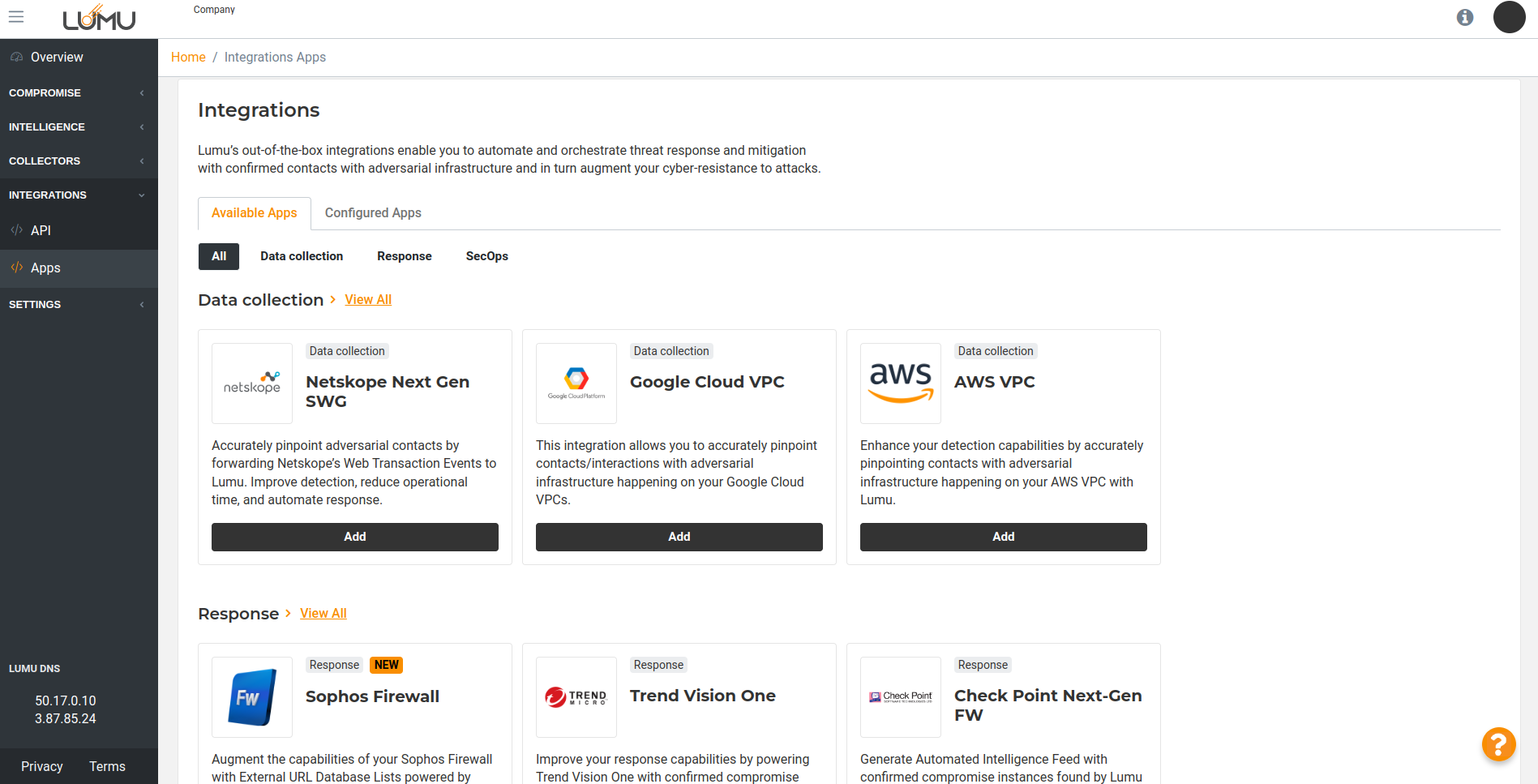Click the Sophos Firewall Fw icon

click(x=252, y=697)
